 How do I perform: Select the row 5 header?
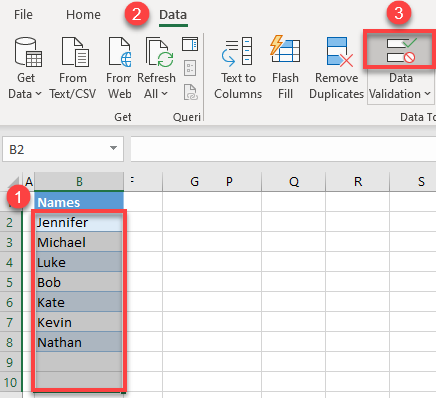point(10,282)
